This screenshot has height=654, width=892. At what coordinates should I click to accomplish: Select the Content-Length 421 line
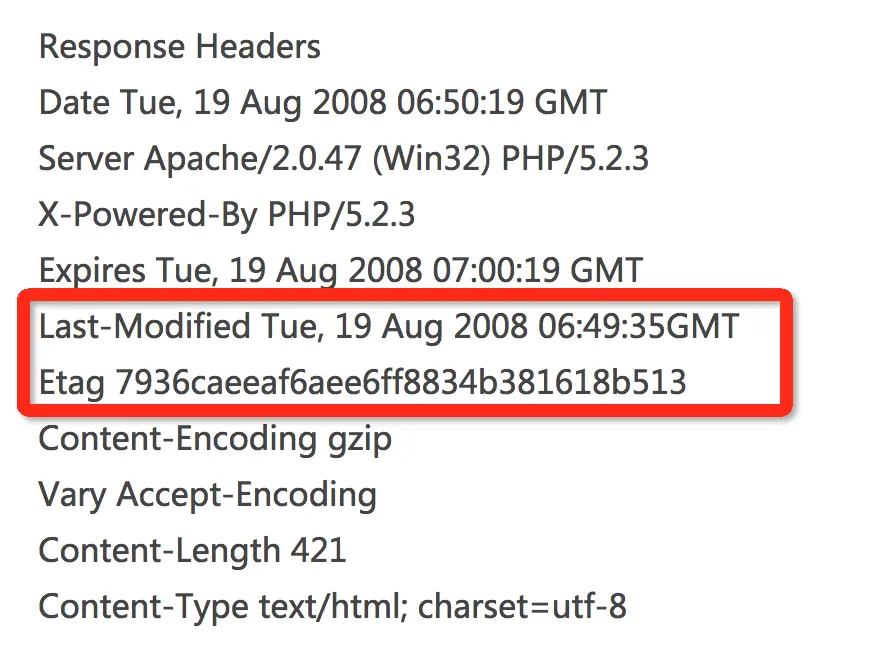(x=192, y=551)
